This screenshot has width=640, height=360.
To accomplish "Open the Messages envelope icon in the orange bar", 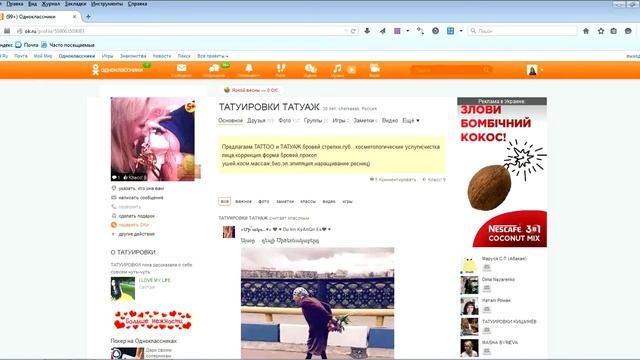I will pyautogui.click(x=181, y=70).
